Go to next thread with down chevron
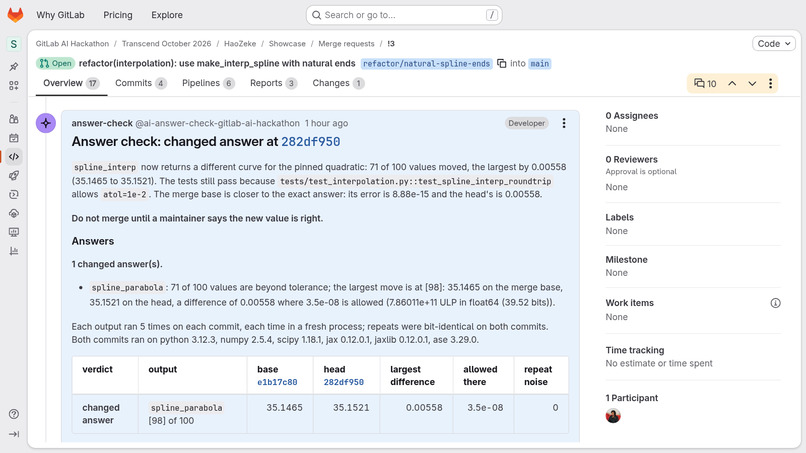 752,83
